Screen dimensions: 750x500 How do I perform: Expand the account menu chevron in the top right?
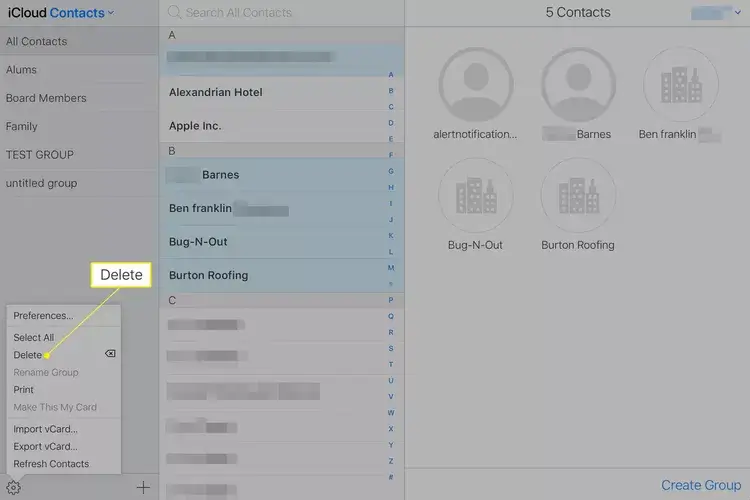pos(738,12)
